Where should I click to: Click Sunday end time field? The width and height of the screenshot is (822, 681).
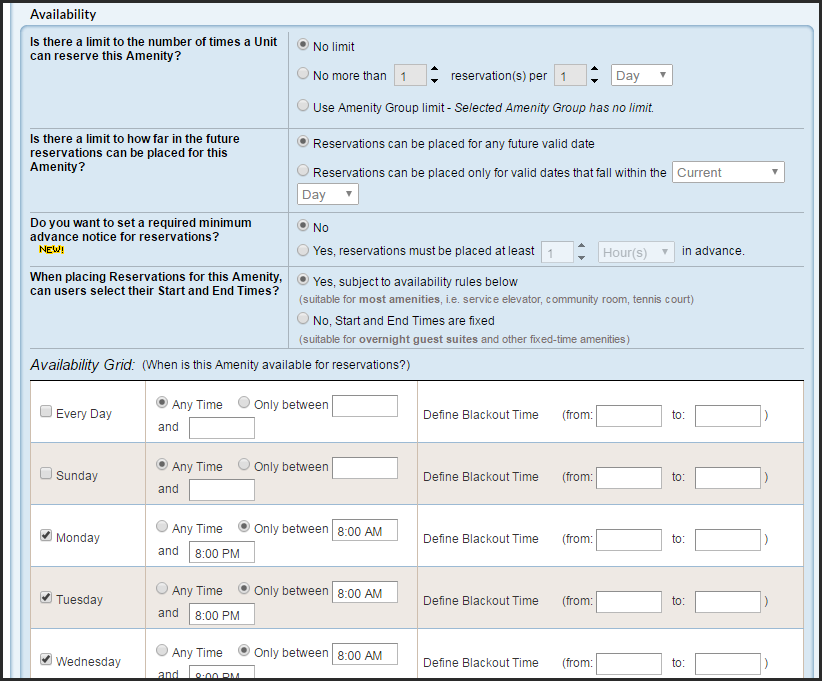point(222,490)
